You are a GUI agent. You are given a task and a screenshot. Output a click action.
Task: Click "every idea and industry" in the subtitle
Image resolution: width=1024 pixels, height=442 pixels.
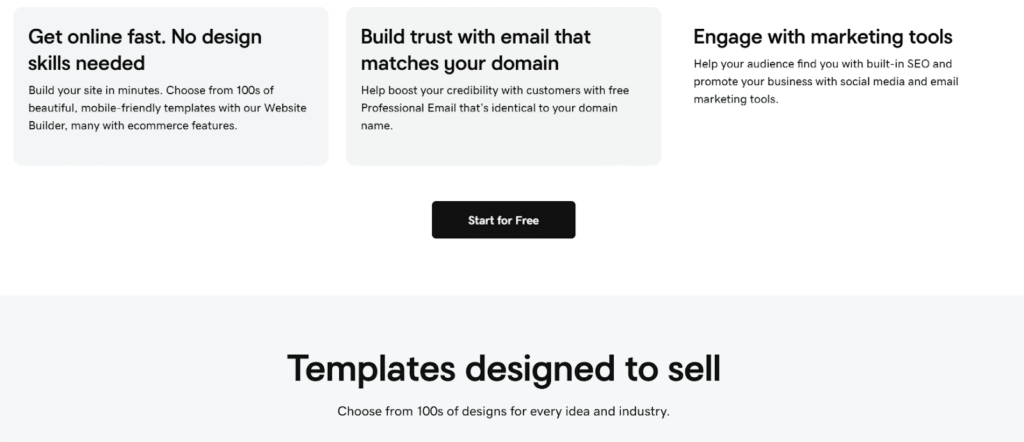(607, 411)
